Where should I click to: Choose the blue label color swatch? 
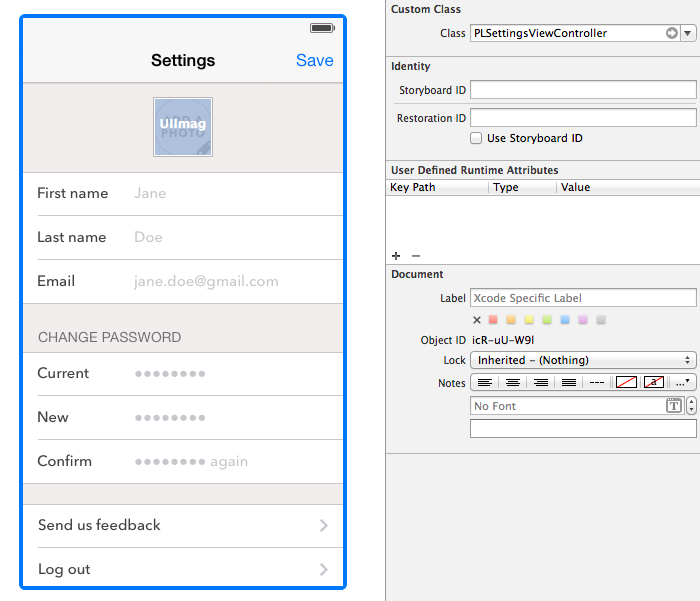565,320
